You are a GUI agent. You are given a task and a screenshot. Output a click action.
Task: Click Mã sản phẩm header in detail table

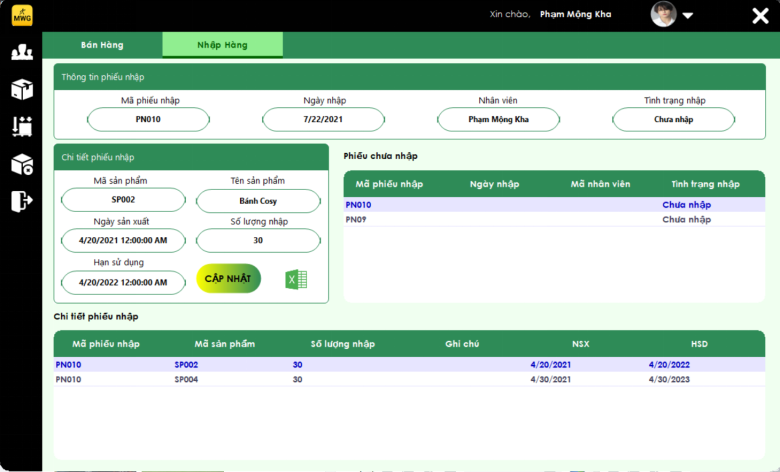point(224,344)
